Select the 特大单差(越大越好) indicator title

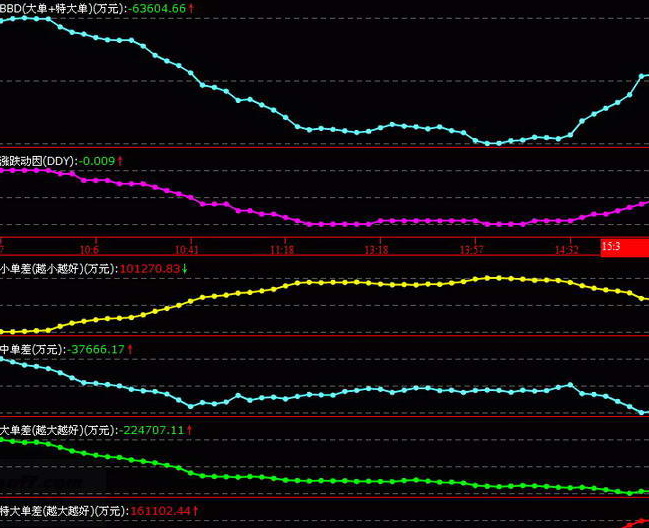tap(64, 510)
